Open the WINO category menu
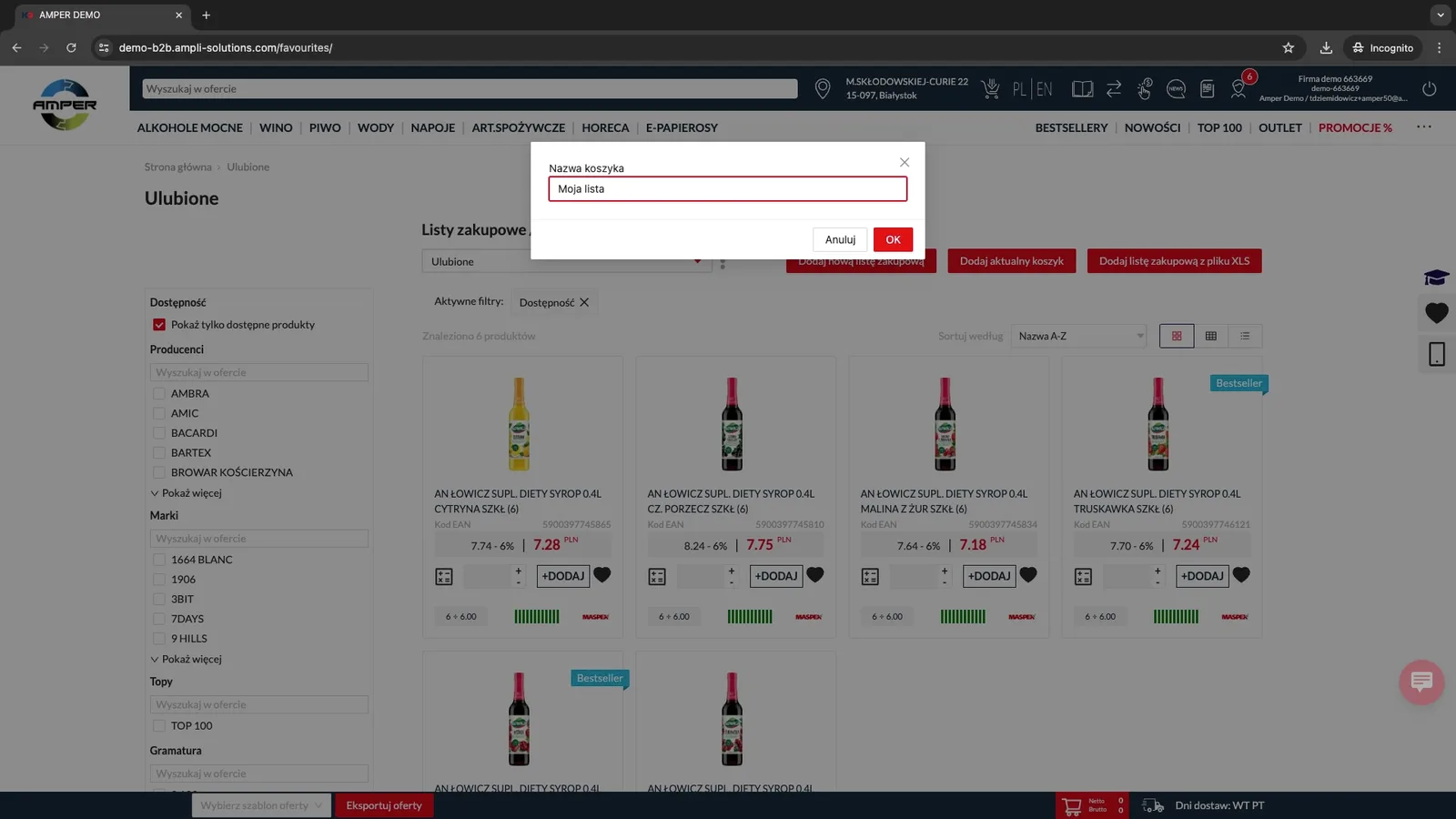1456x819 pixels. 276,127
